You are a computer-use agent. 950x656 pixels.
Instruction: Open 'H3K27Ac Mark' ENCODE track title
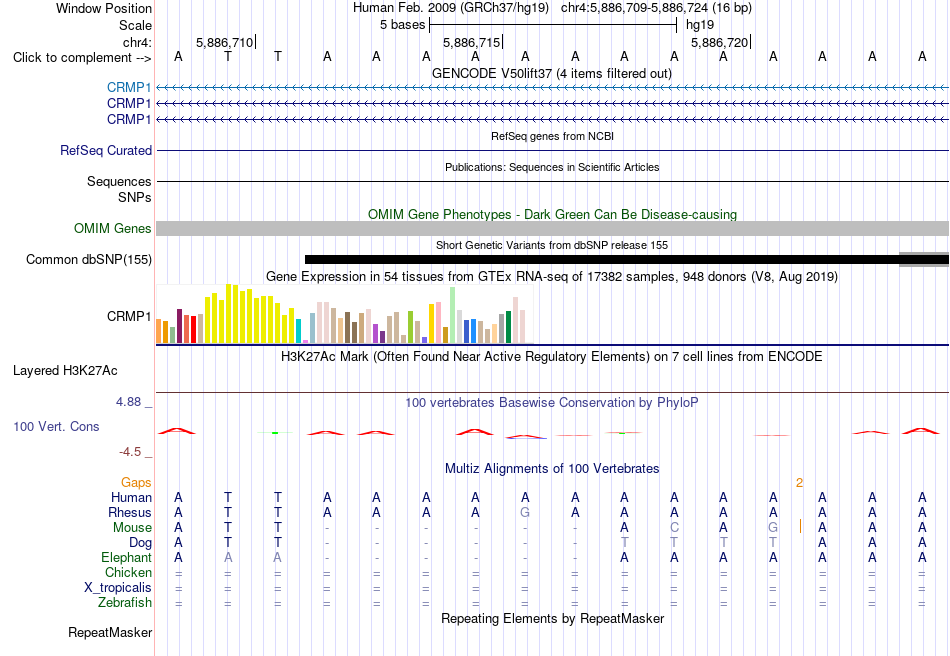[552, 356]
